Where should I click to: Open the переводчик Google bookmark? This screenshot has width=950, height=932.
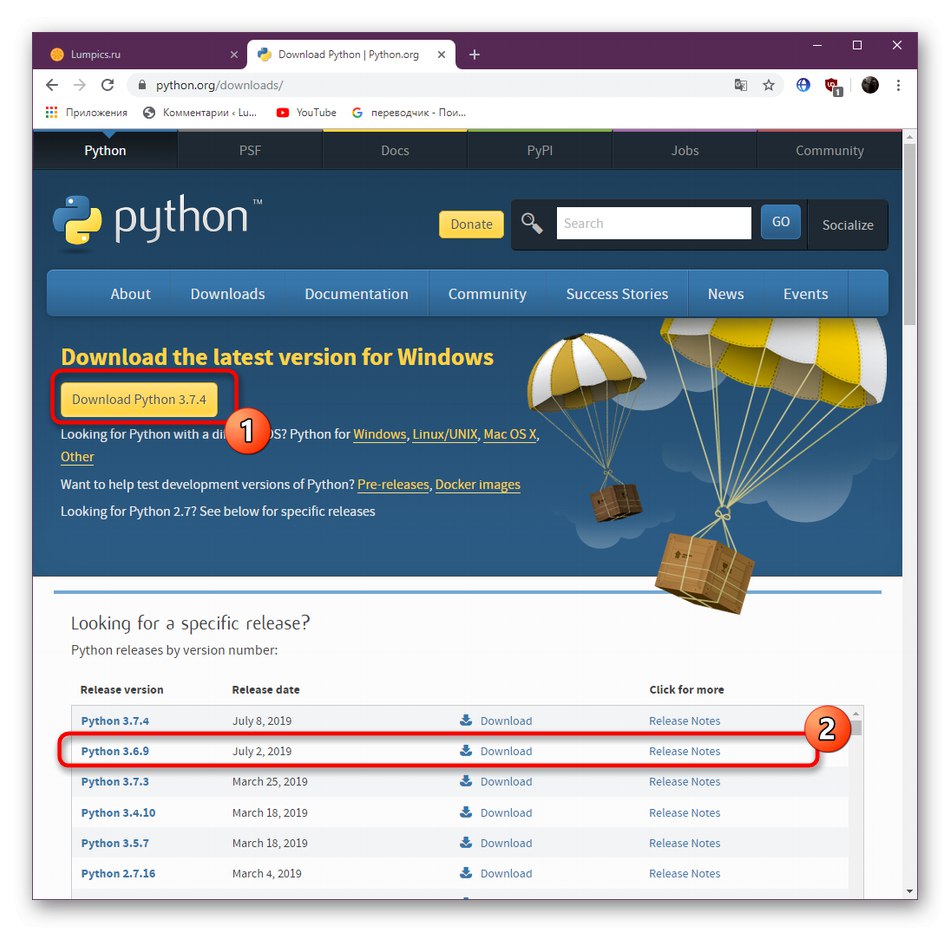click(x=409, y=113)
